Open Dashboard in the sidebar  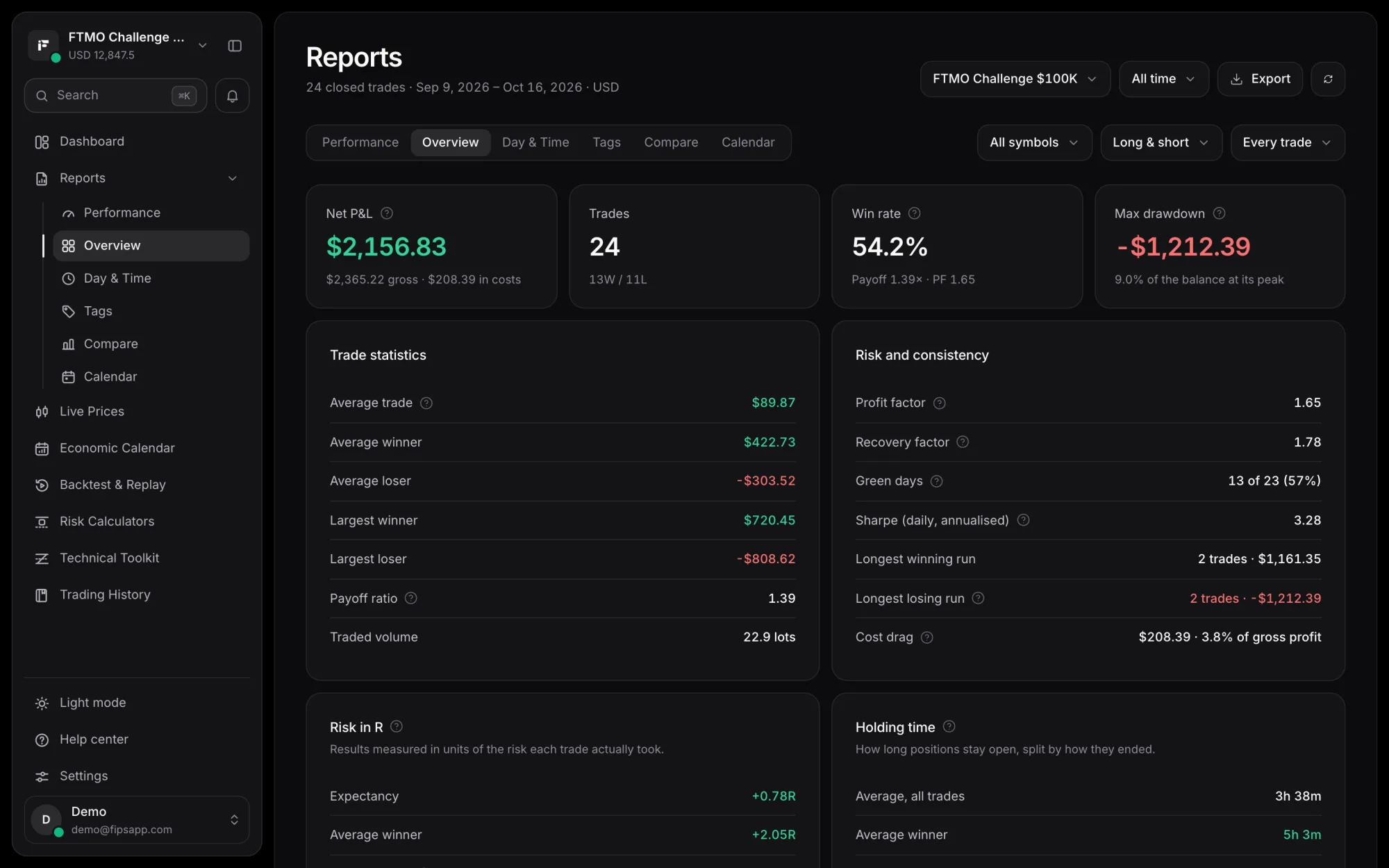137,142
